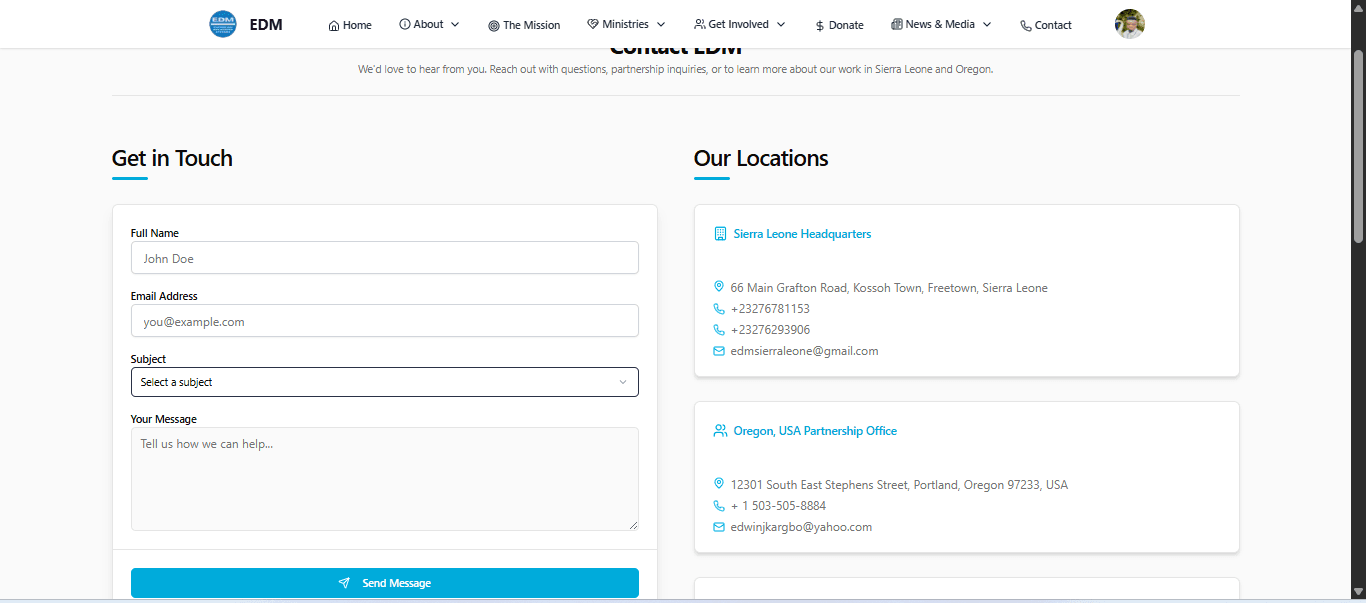Click the Send Message button
Viewport: 1366px width, 603px height.
(x=385, y=583)
